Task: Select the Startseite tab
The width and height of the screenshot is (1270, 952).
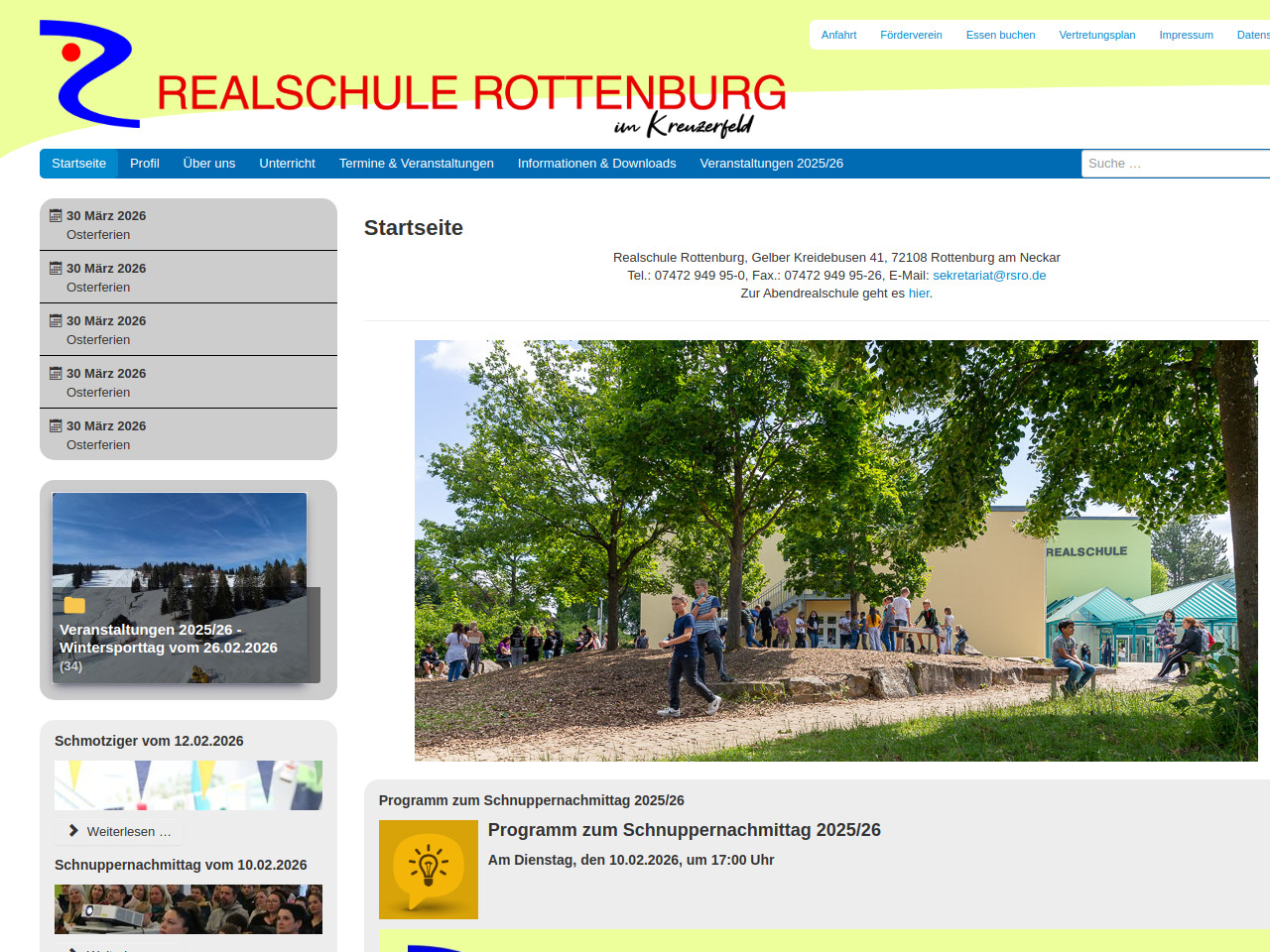Action: tap(79, 164)
